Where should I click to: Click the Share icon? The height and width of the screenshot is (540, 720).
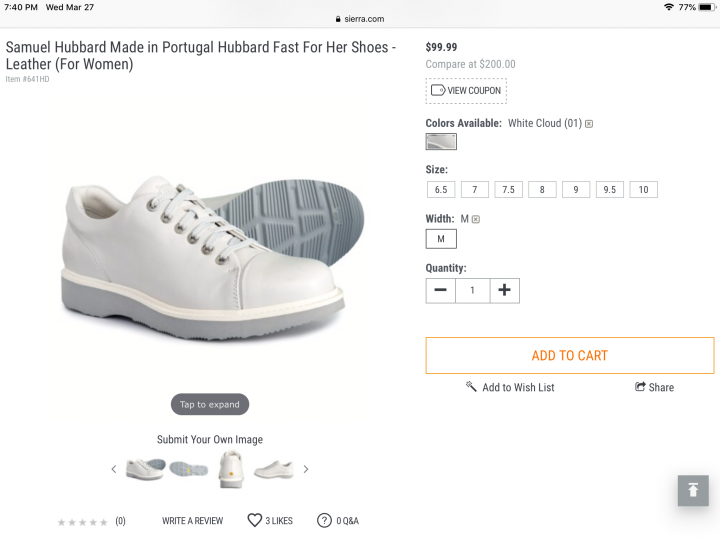(640, 387)
